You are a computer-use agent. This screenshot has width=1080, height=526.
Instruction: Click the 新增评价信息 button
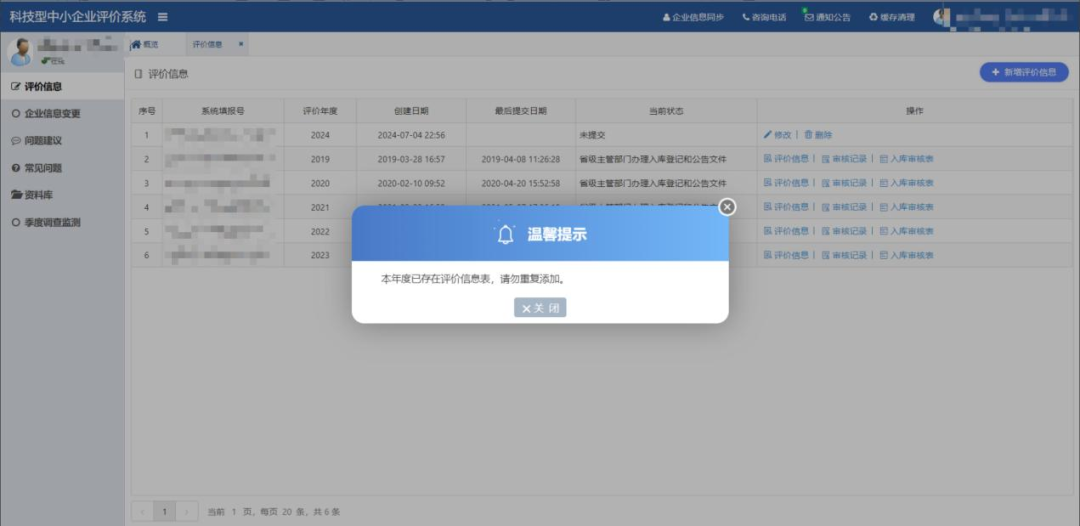coord(1024,72)
